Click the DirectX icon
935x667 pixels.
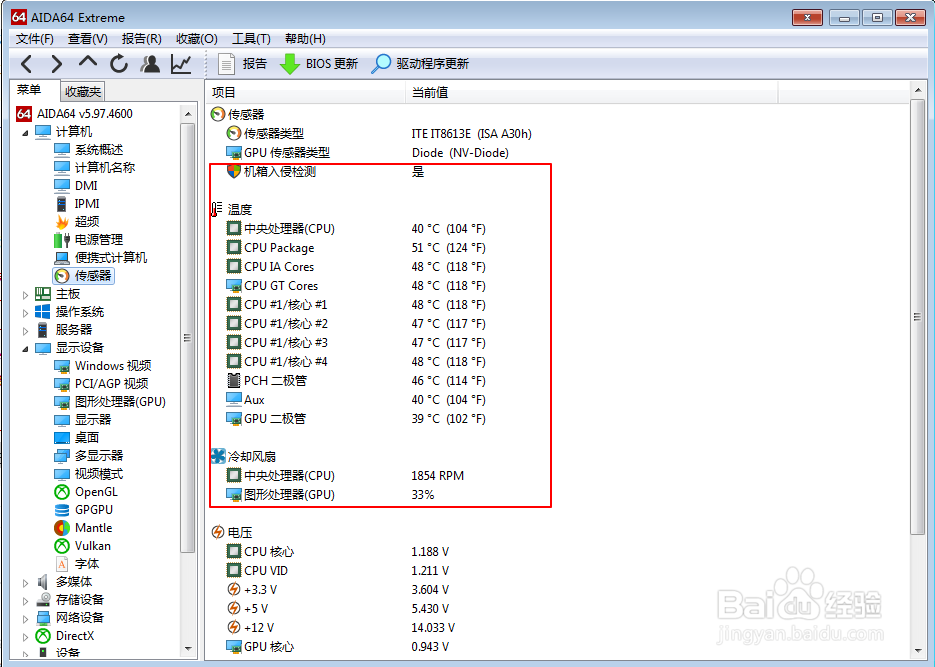pyautogui.click(x=43, y=635)
